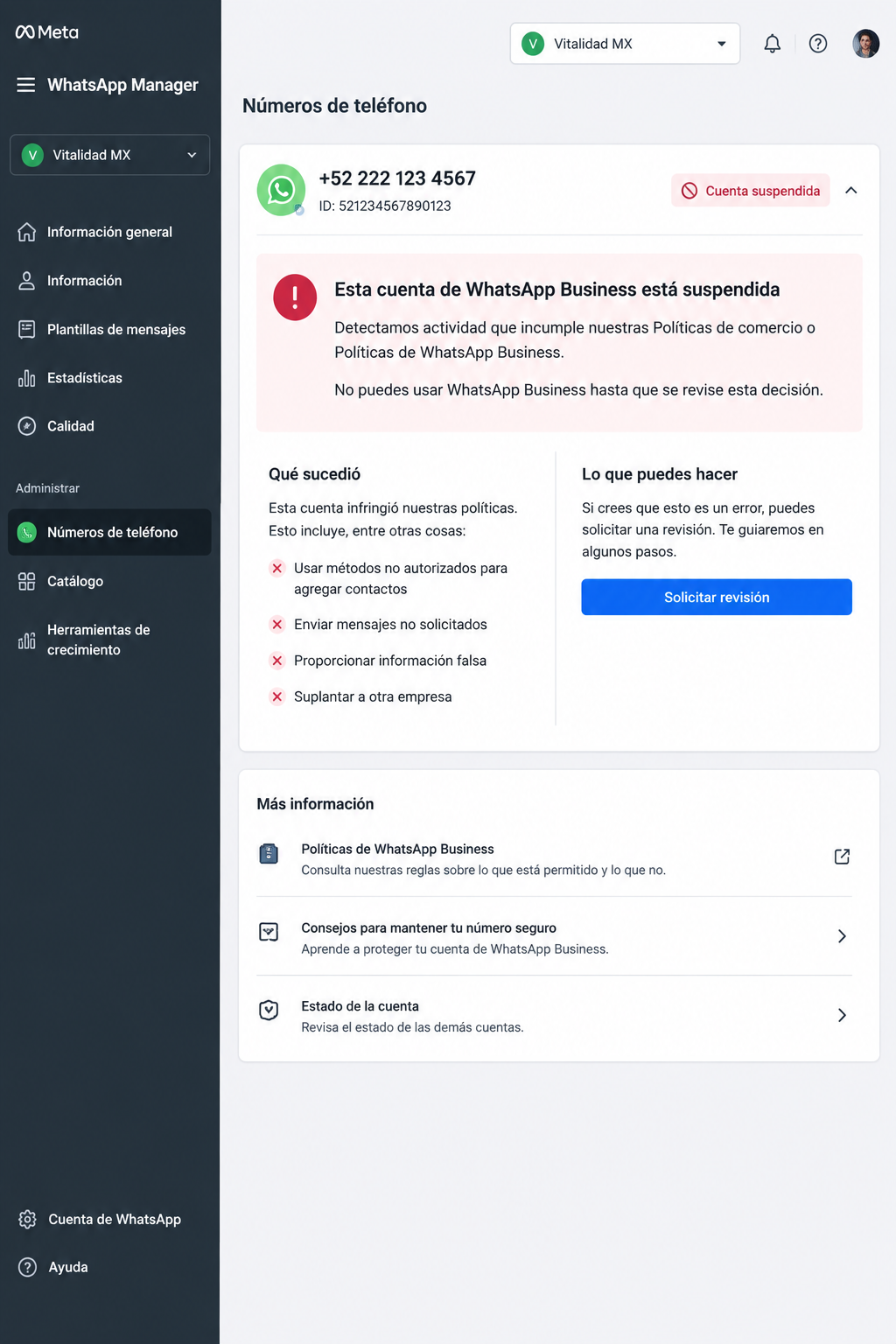
Task: Click the red X beside Enviar mensajes no solicitados
Action: 277,624
